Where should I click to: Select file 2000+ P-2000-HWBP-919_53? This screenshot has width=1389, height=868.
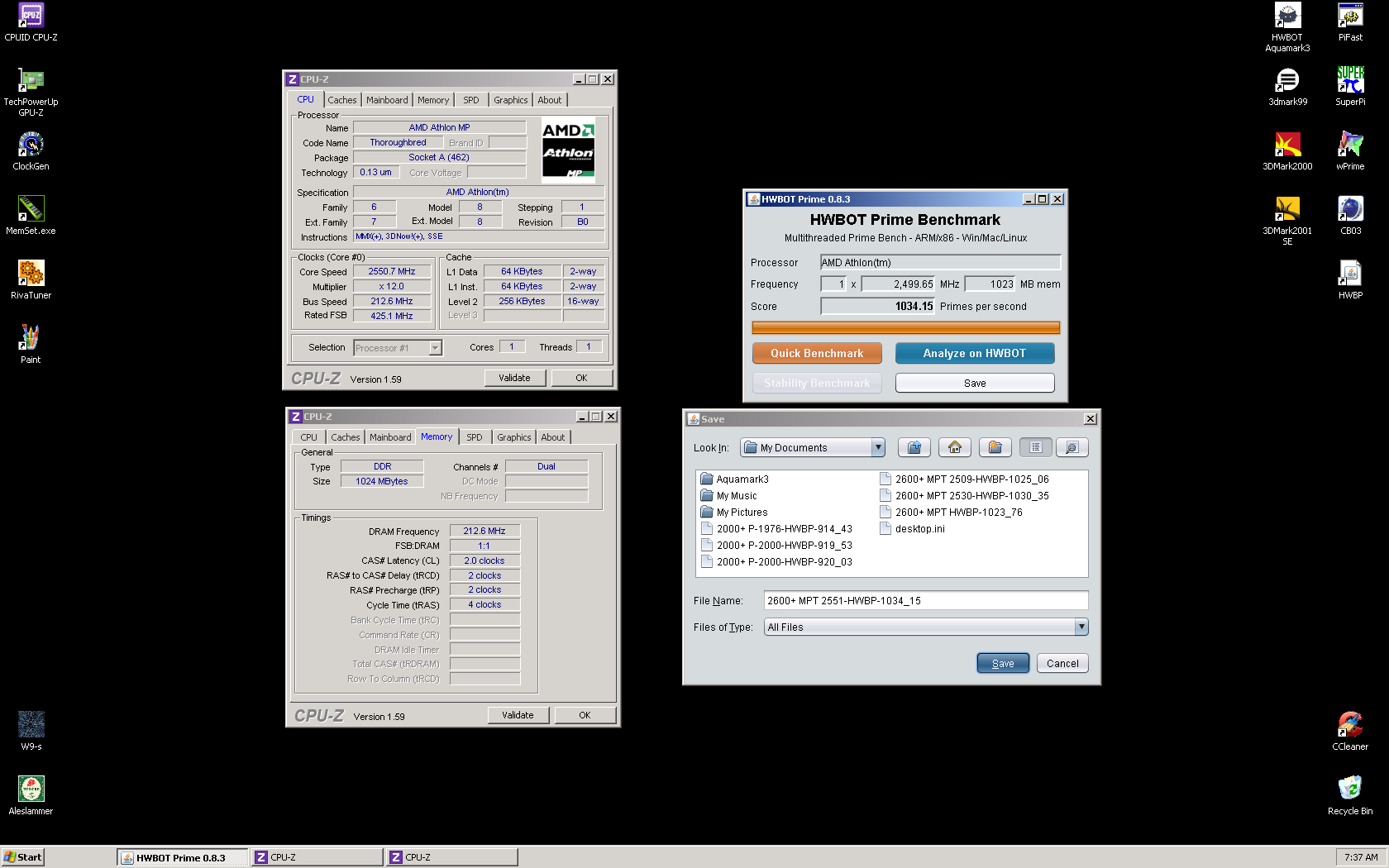[776, 545]
